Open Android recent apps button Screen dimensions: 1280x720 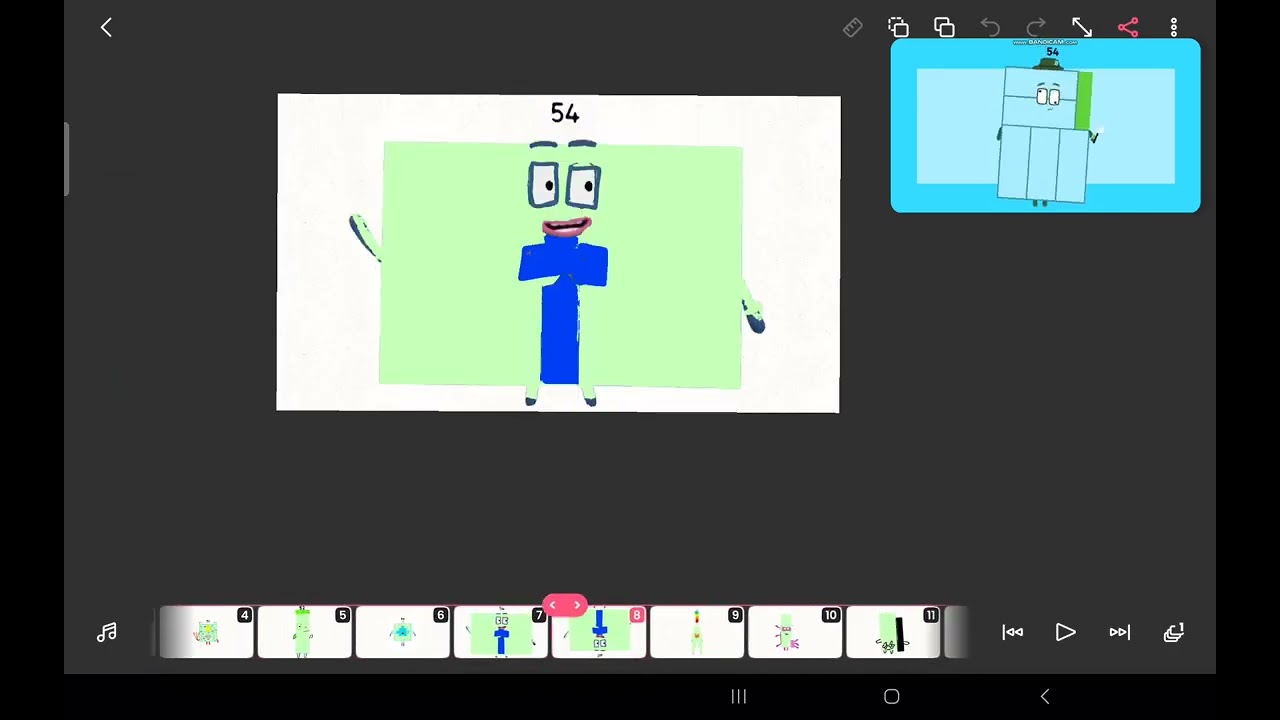(739, 696)
